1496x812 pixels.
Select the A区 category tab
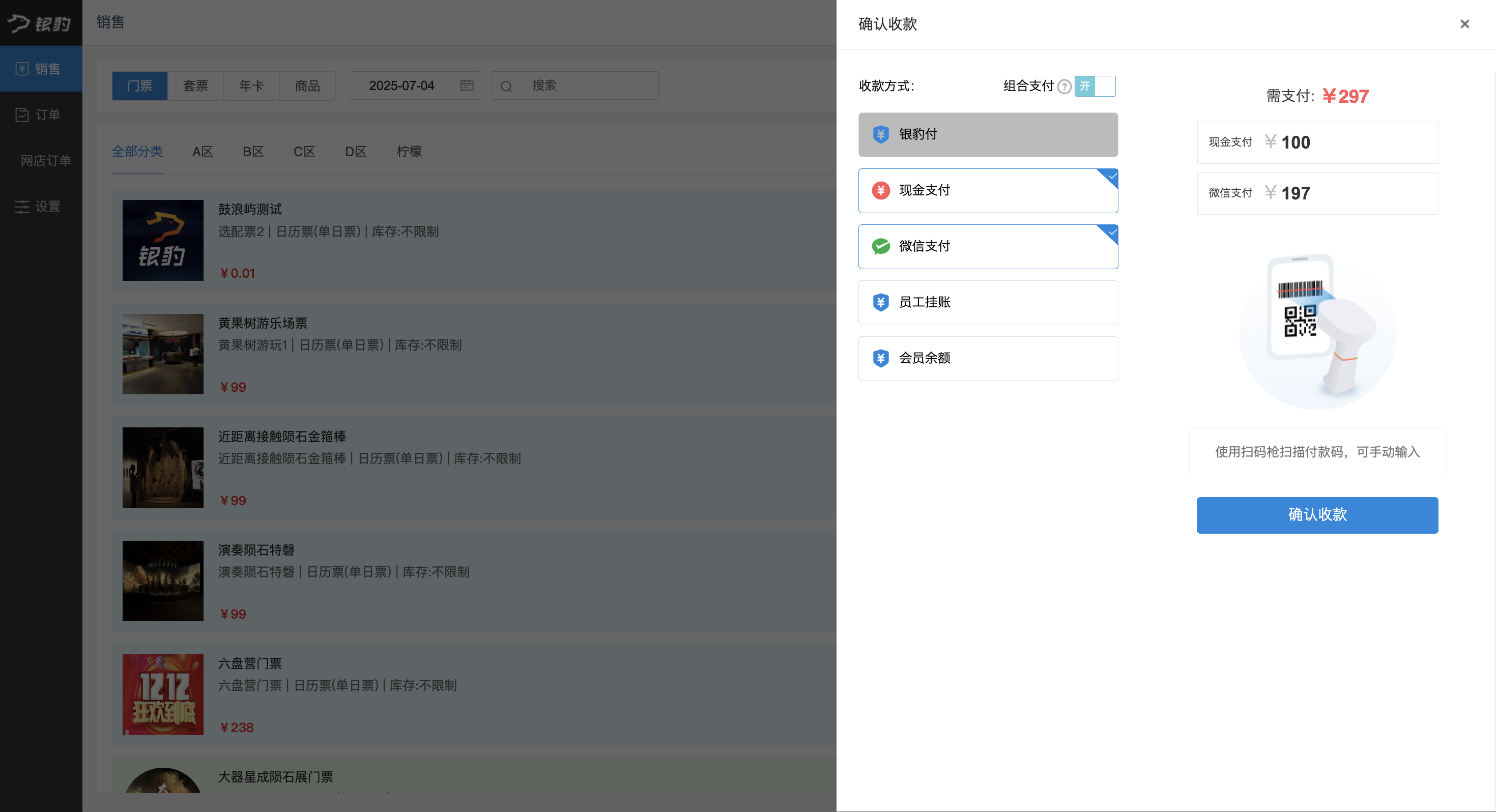click(203, 152)
